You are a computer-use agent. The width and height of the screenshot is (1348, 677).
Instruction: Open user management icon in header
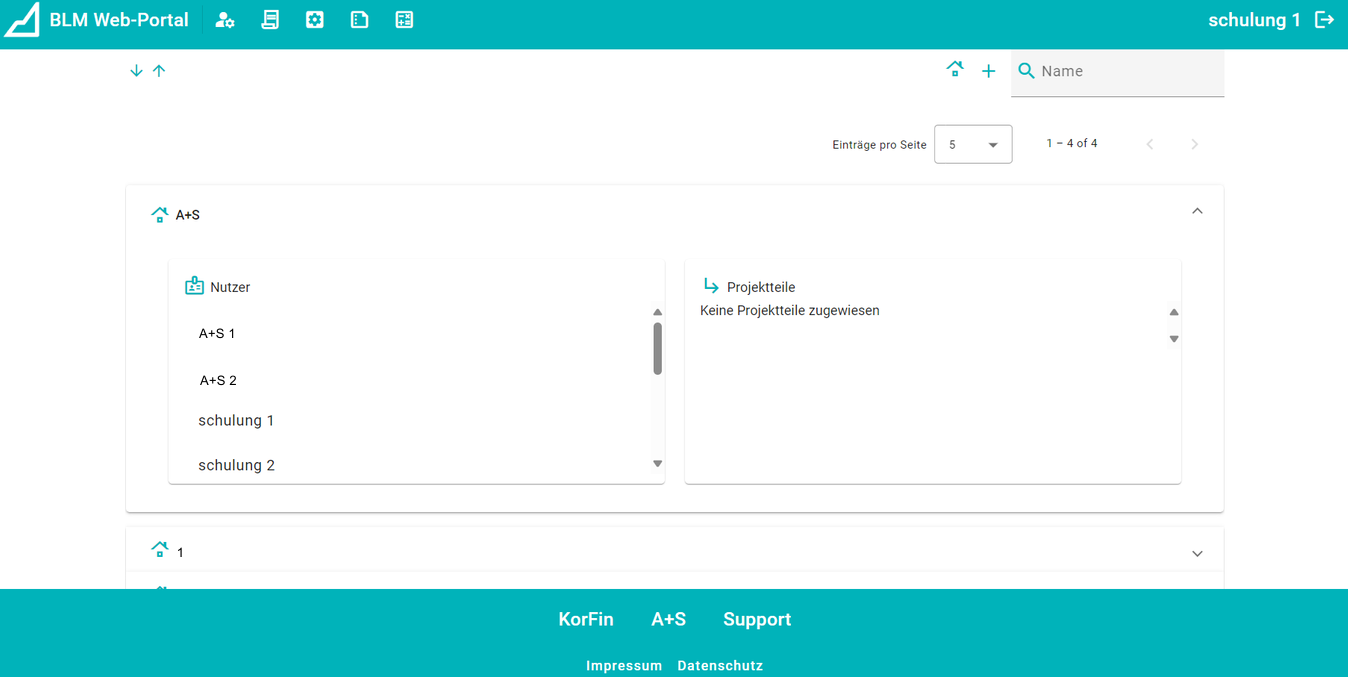(225, 20)
